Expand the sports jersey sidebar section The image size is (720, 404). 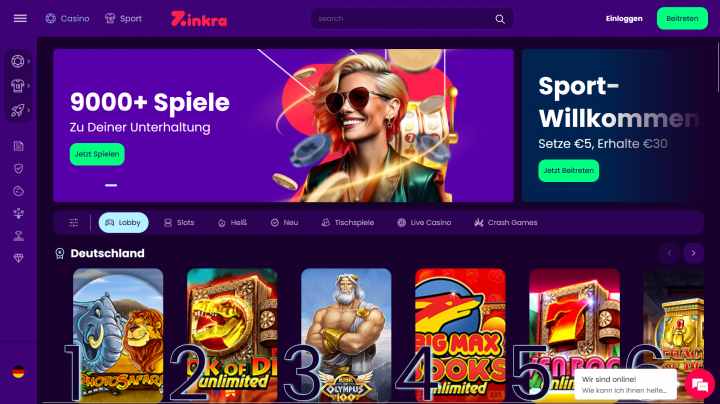tap(18, 85)
